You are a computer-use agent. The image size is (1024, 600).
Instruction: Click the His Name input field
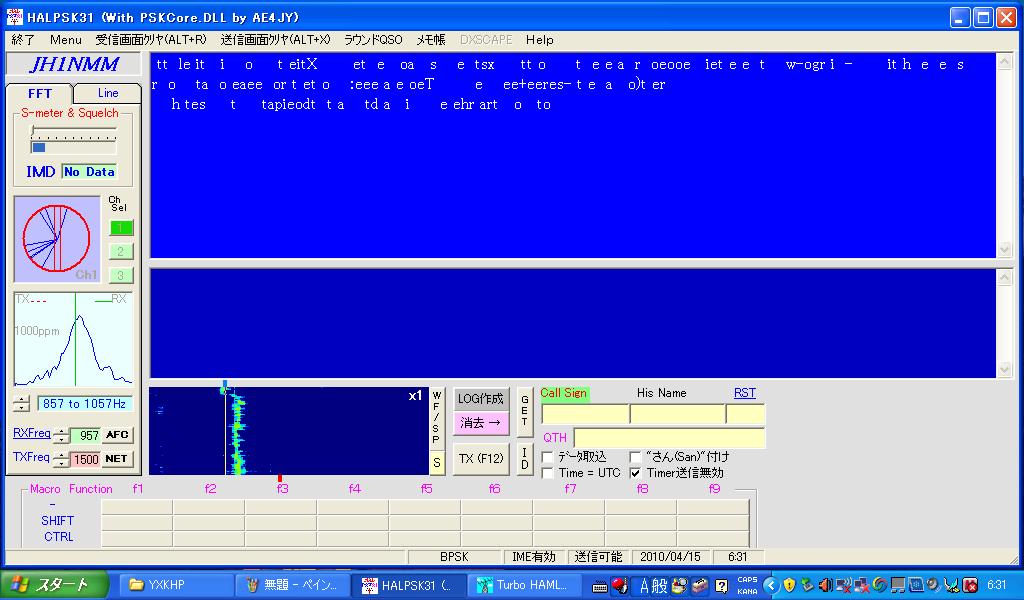click(x=678, y=414)
